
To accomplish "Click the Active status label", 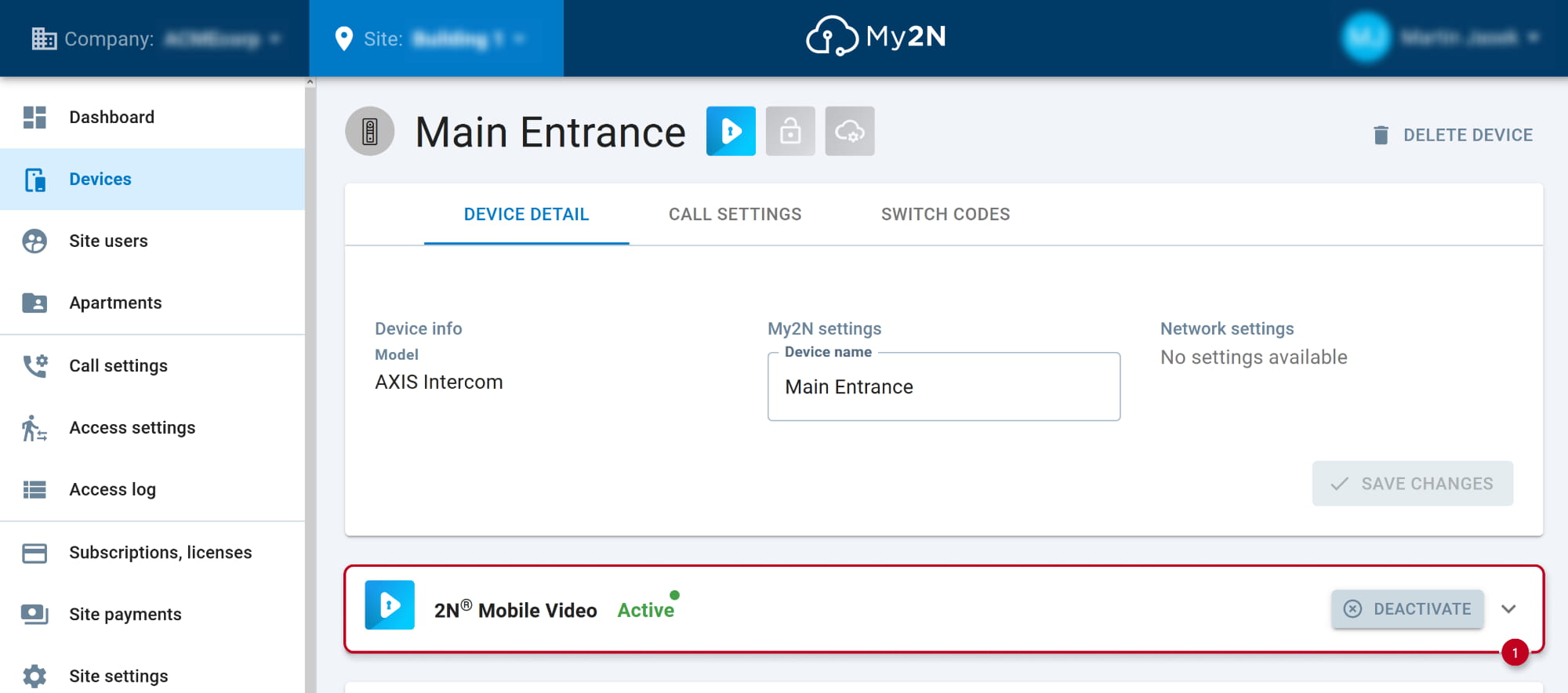I will click(x=645, y=610).
